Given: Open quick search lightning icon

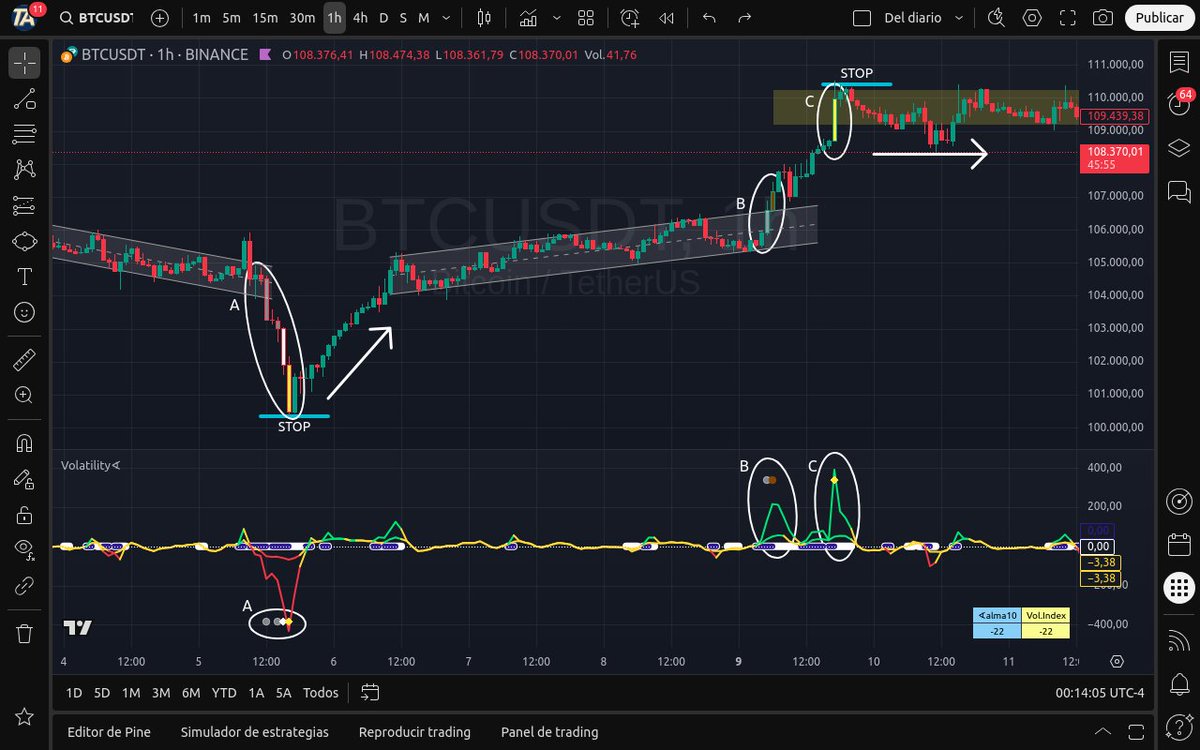Looking at the screenshot, I should (x=995, y=18).
